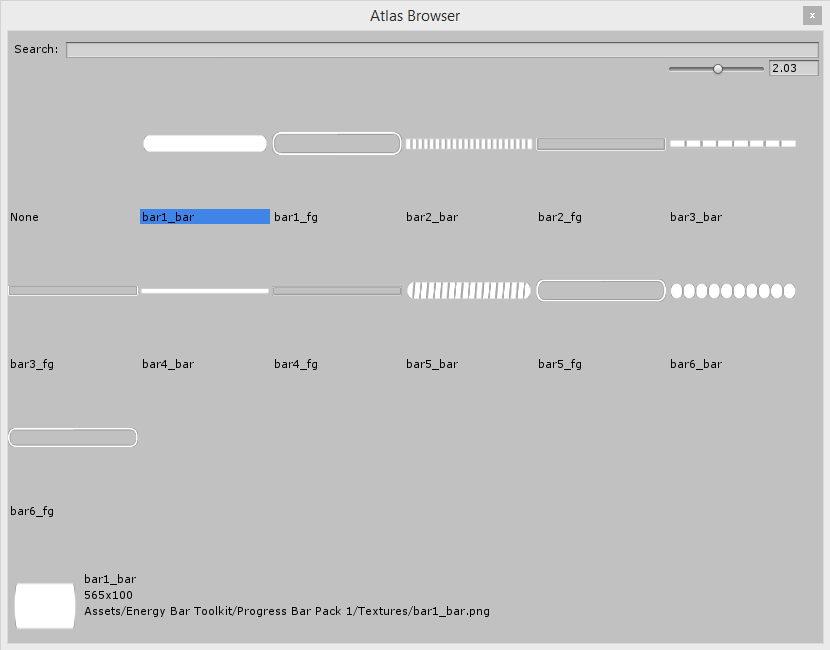Click the bar2_fg label
Screen dimensions: 830x650
560,217
